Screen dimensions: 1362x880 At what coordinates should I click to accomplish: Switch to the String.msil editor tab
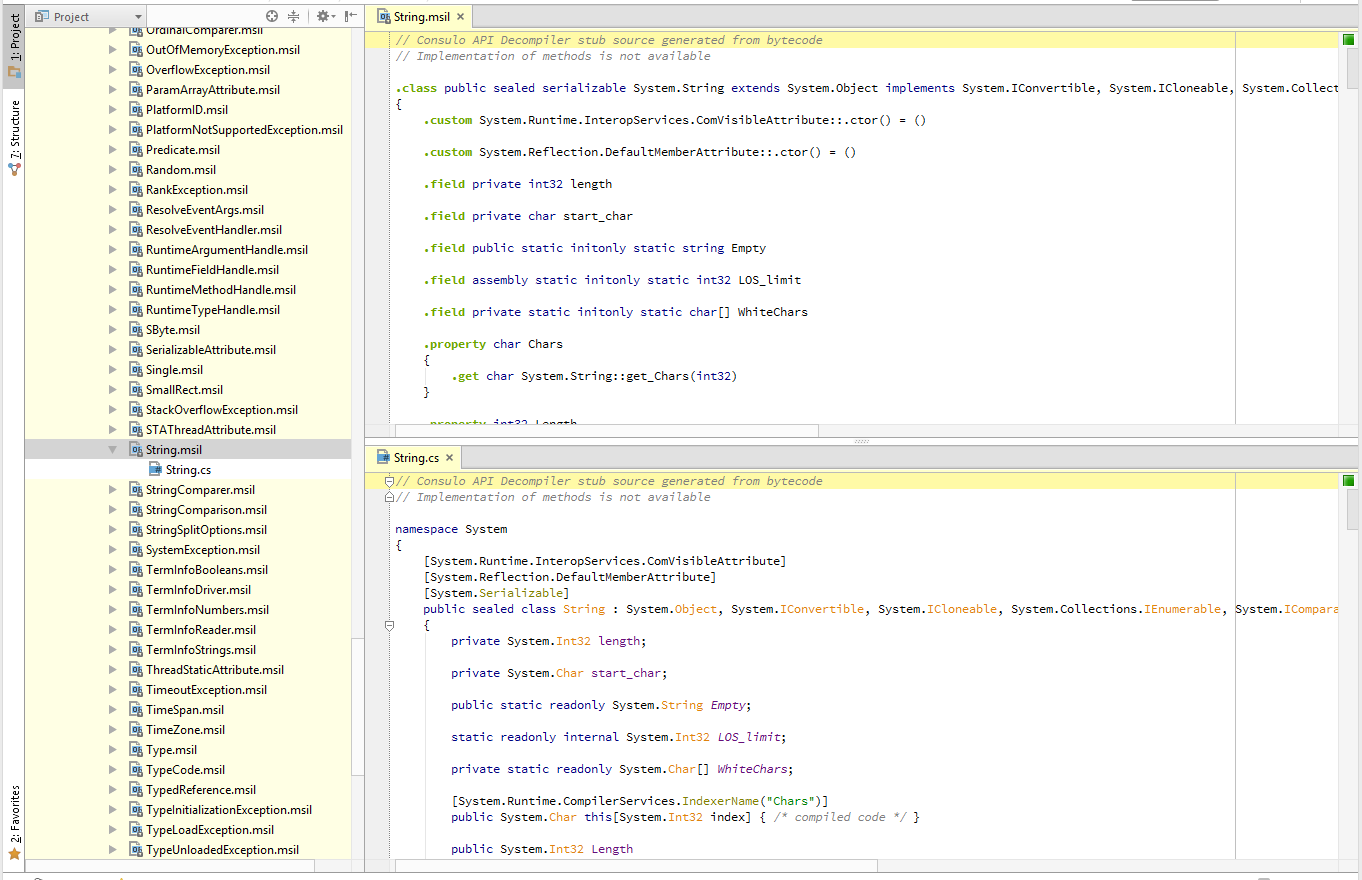[x=421, y=16]
